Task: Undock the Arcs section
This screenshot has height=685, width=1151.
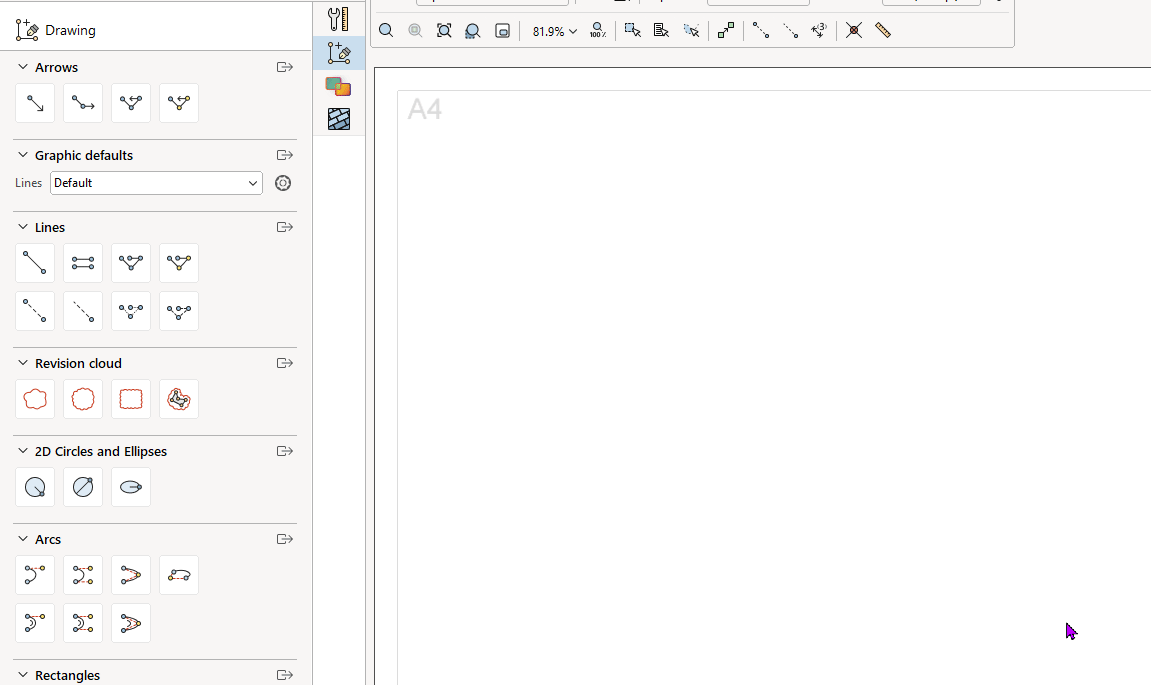Action: click(285, 539)
